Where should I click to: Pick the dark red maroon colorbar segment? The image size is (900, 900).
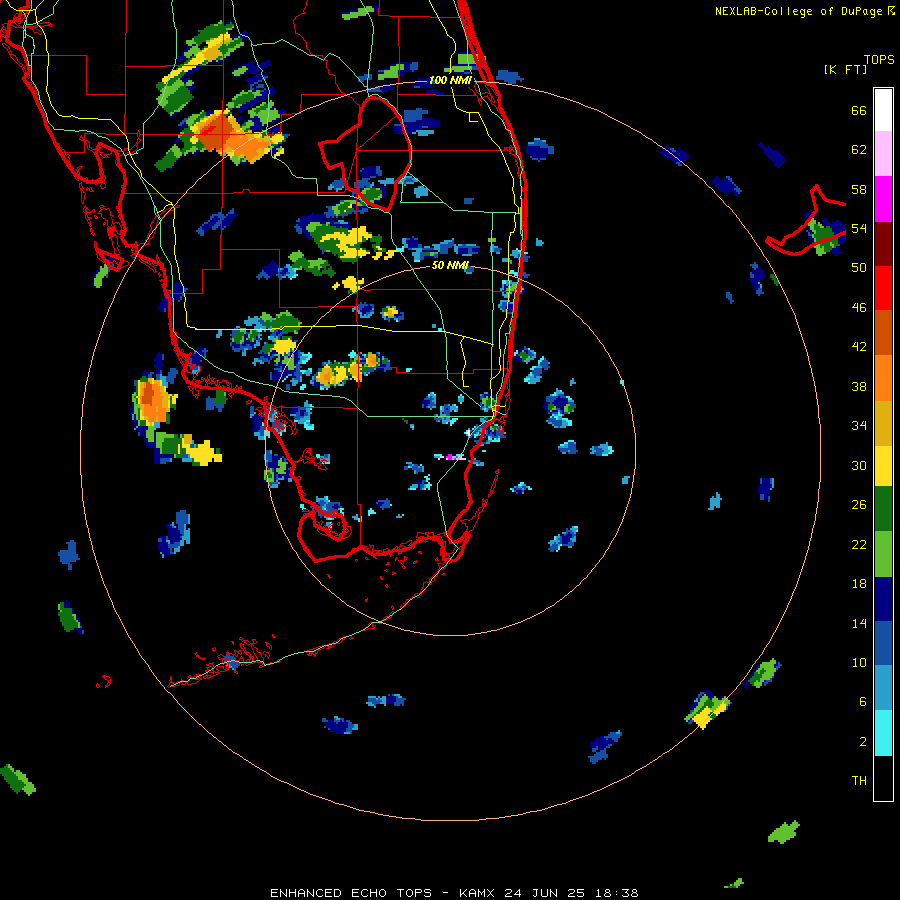click(883, 243)
